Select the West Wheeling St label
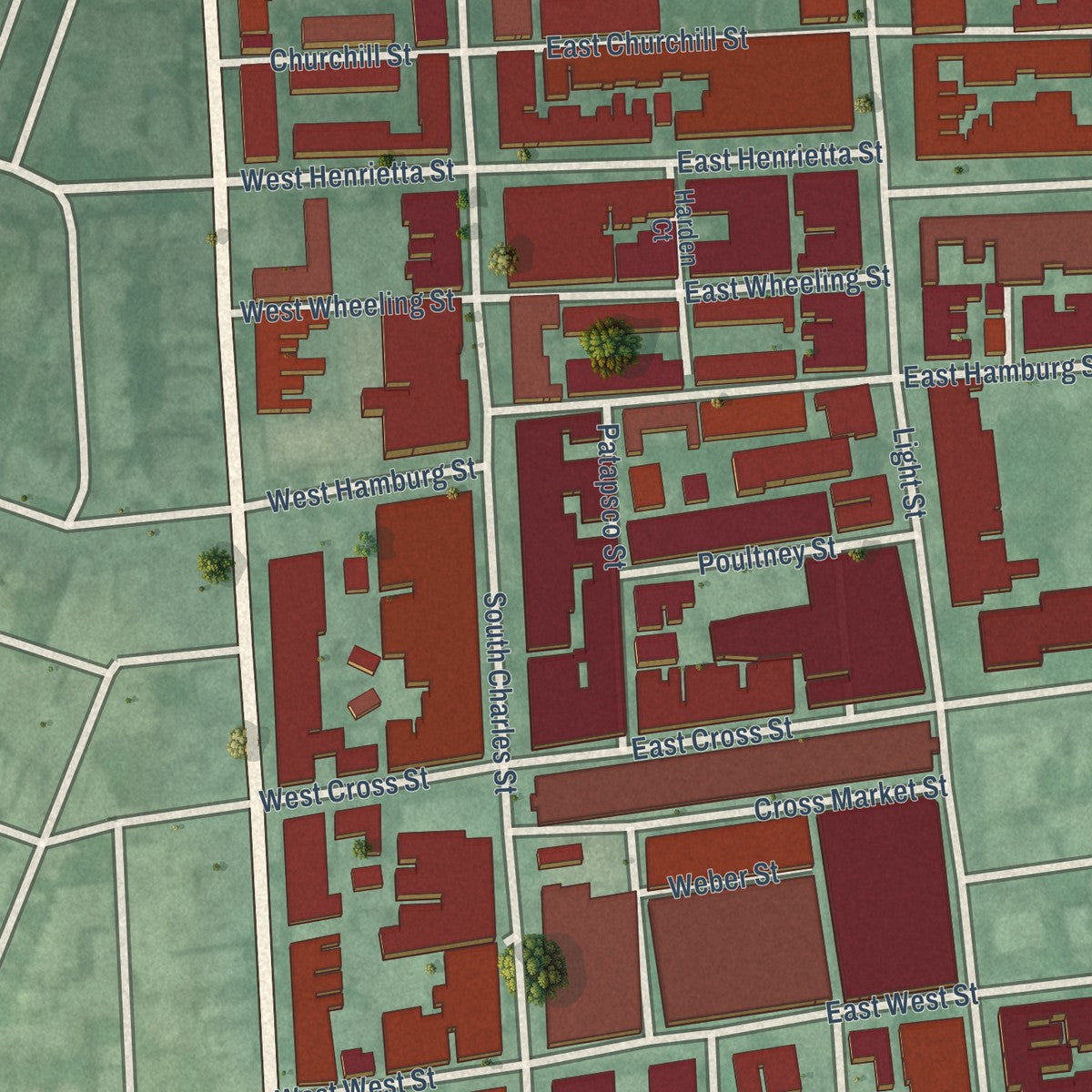Image resolution: width=1092 pixels, height=1092 pixels. coord(349,305)
